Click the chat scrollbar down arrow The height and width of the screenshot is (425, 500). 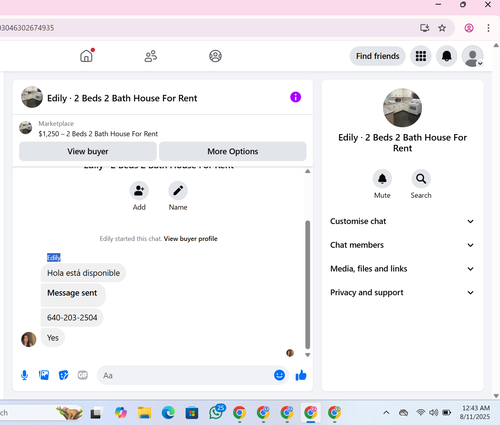[x=308, y=355]
